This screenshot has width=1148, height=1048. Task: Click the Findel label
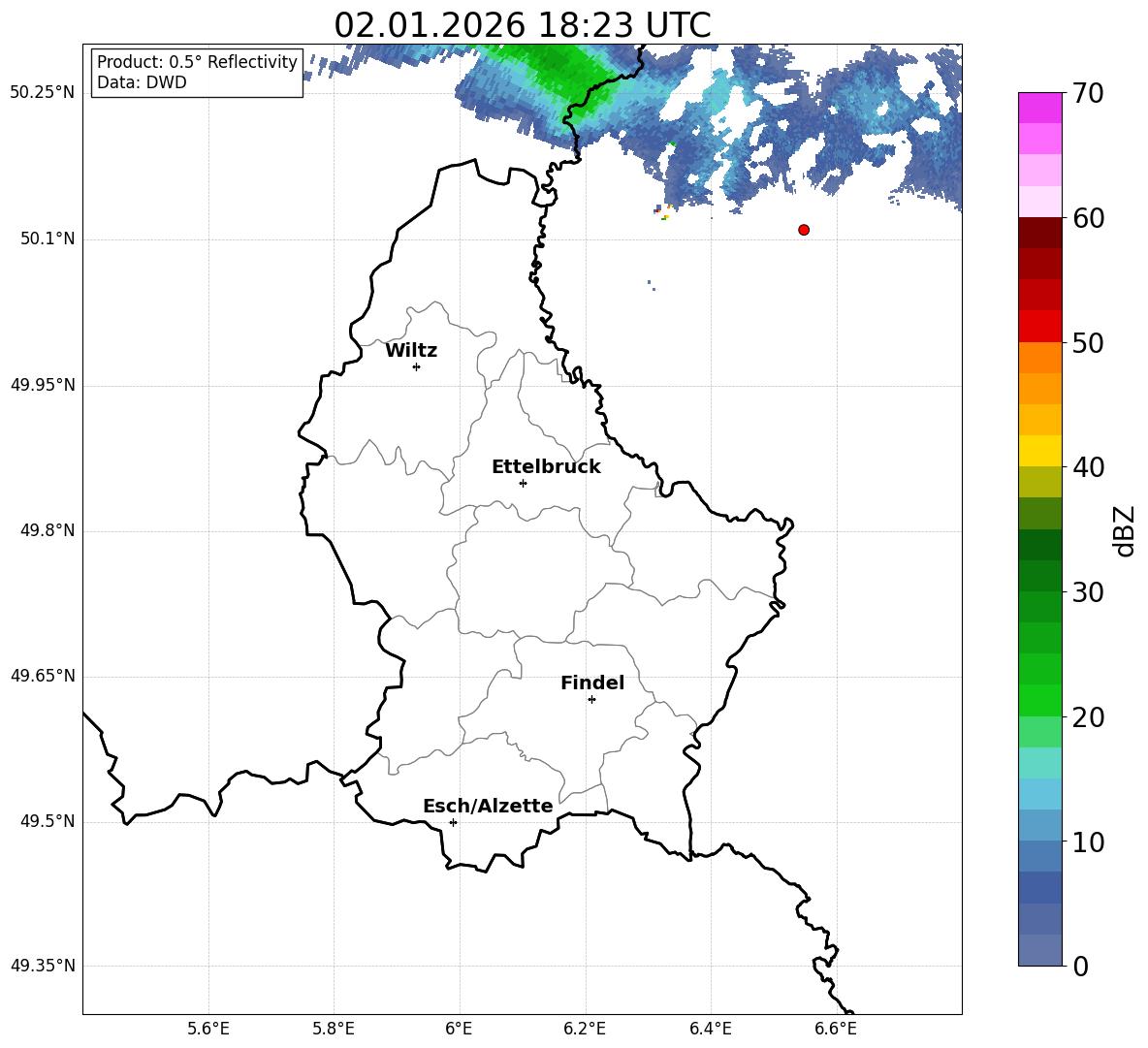pyautogui.click(x=592, y=683)
